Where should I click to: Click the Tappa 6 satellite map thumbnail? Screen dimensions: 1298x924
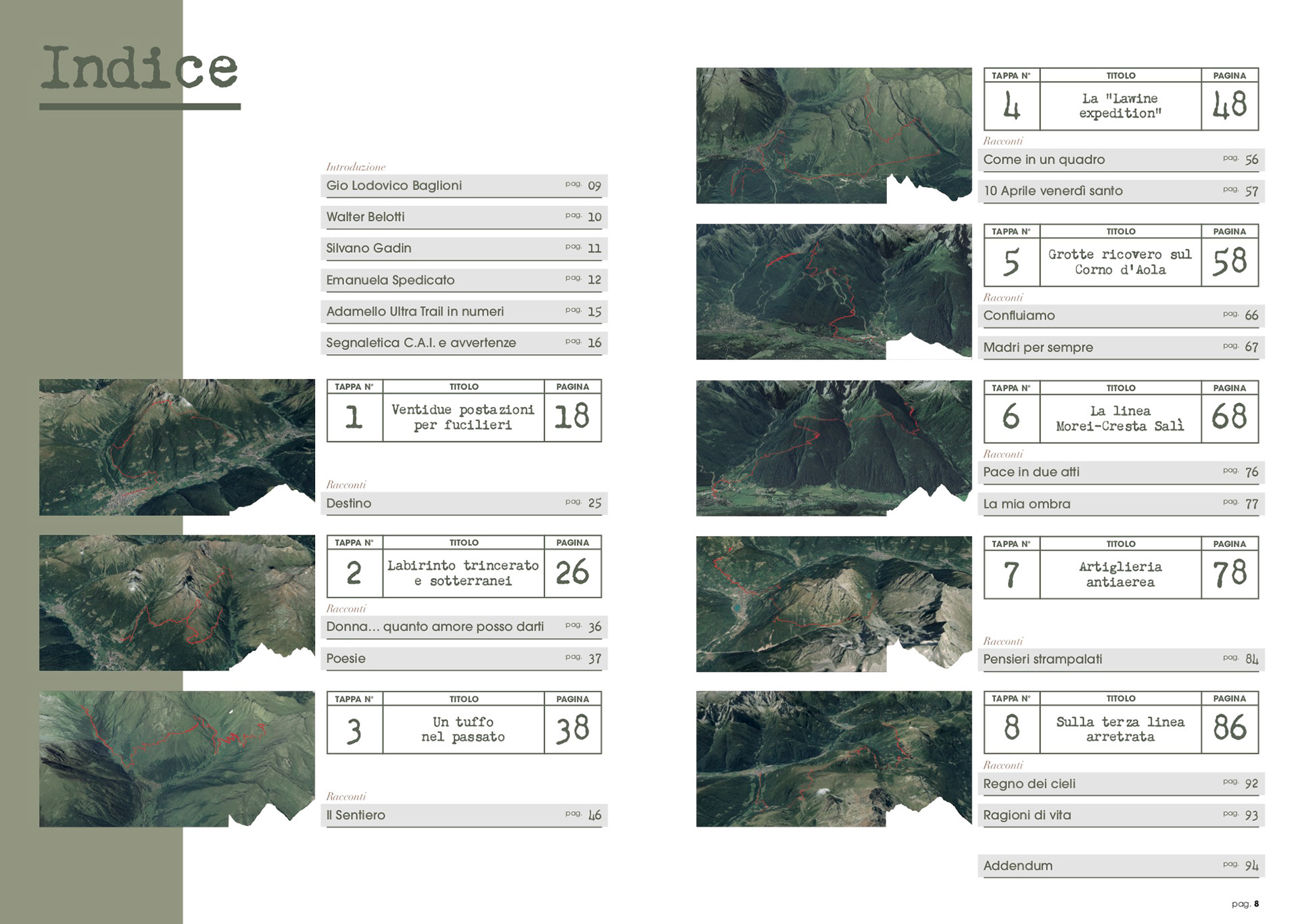click(x=834, y=448)
